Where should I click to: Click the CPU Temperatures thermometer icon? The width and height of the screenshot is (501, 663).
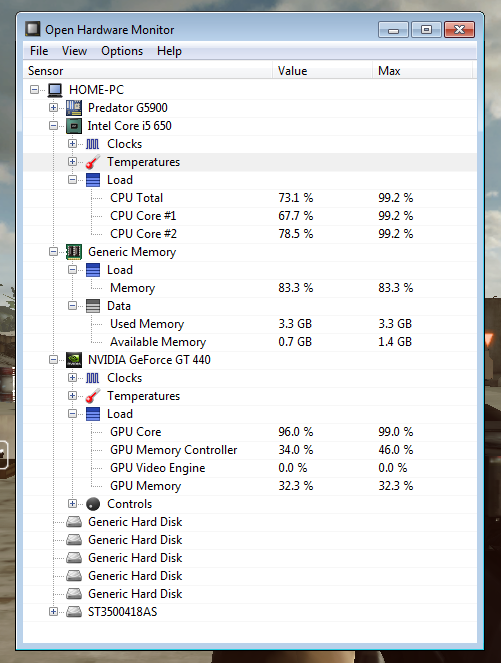click(x=93, y=162)
